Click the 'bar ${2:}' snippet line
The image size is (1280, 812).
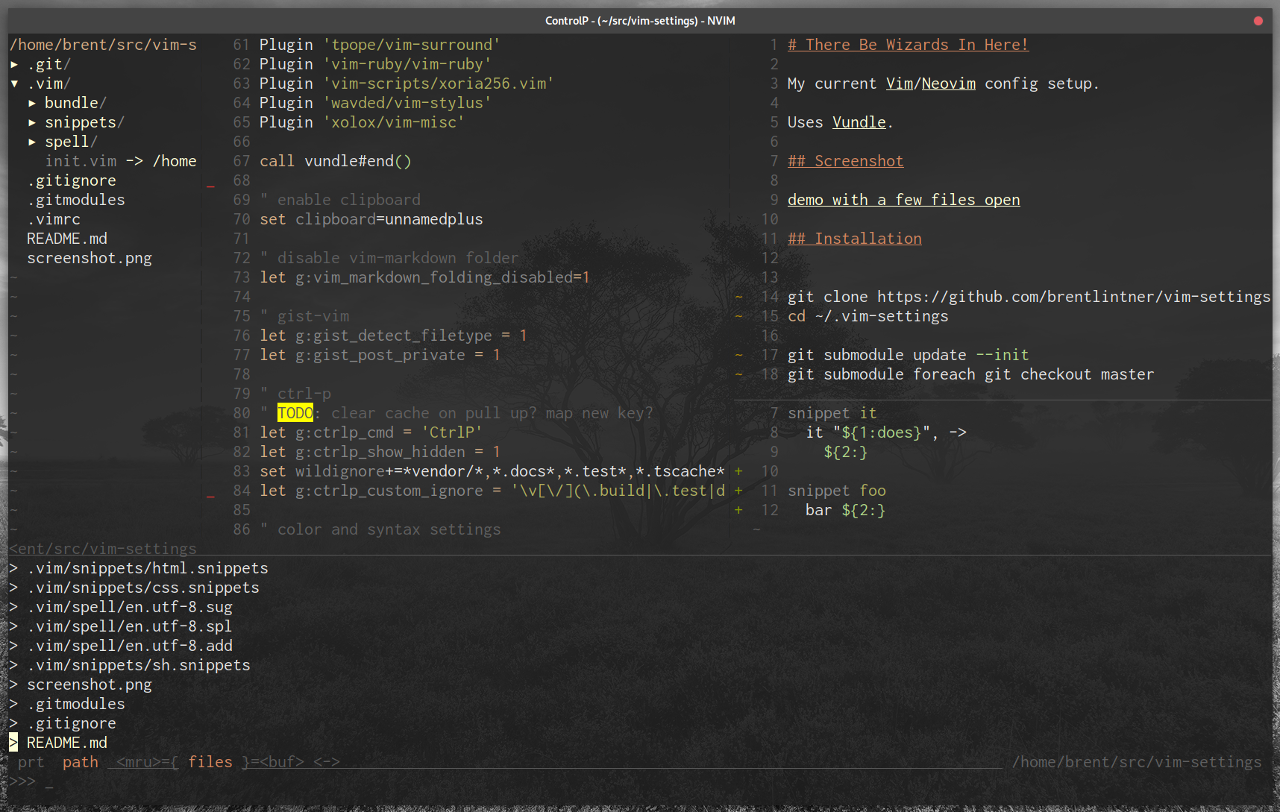pyautogui.click(x=845, y=510)
